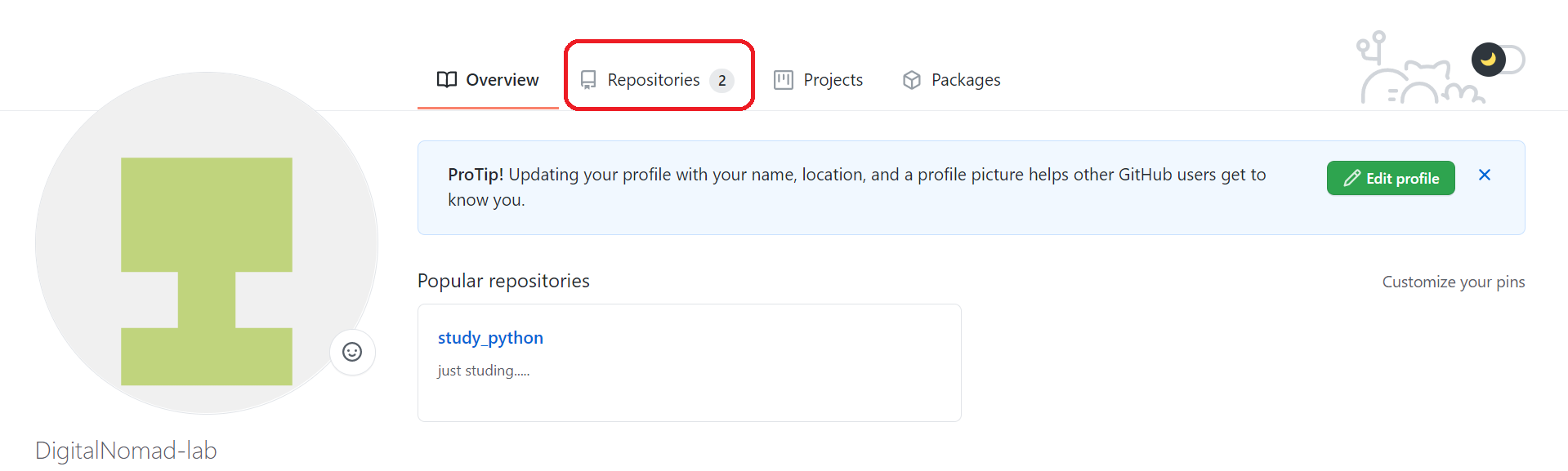Click the "just studing....." repository description
This screenshot has width=1568, height=471.
click(x=484, y=371)
